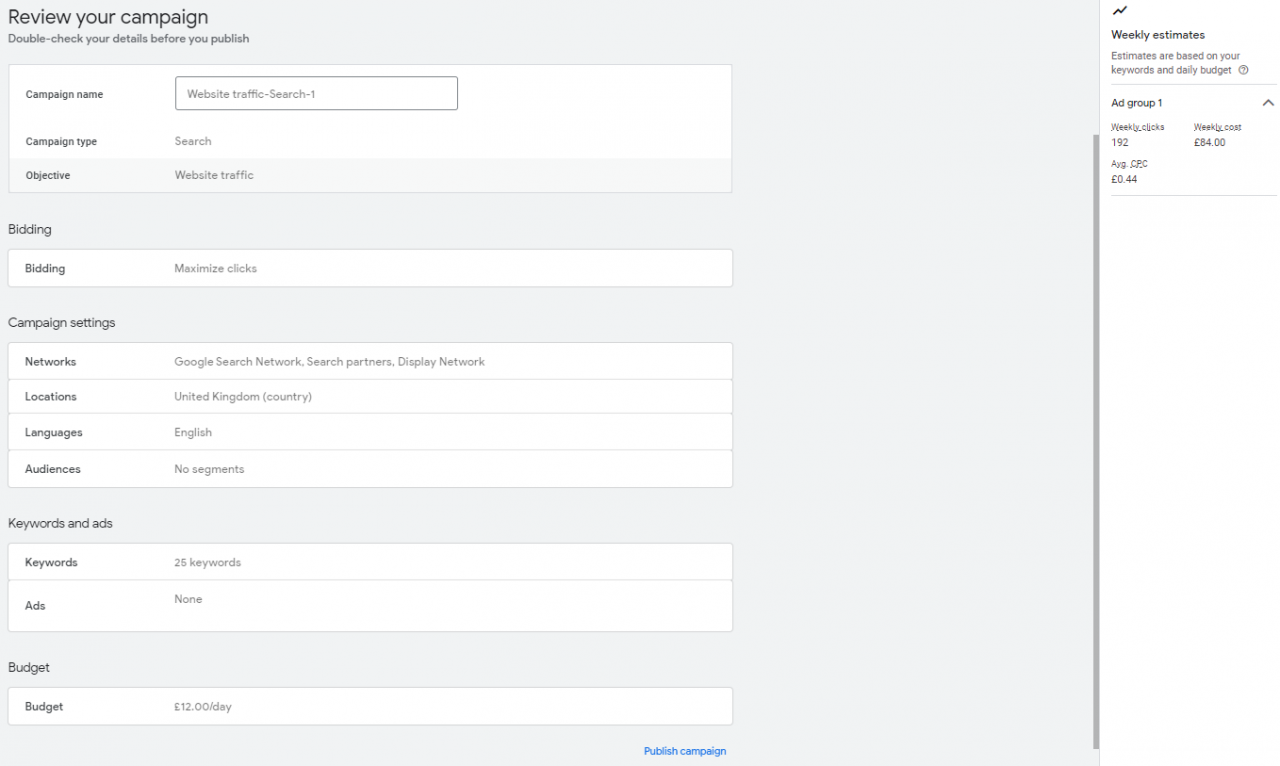Select the Audiences row with No segments
This screenshot has height=766, width=1280.
[x=370, y=468]
